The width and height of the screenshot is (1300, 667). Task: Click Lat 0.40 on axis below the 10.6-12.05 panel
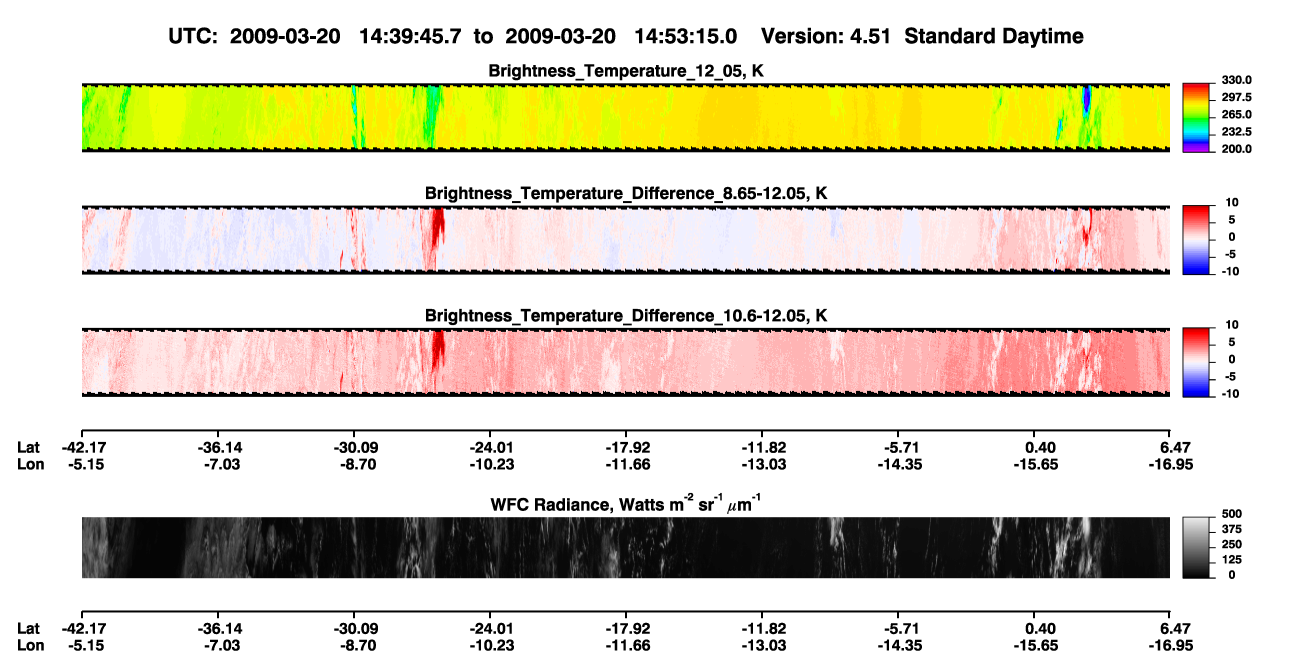[x=1040, y=447]
